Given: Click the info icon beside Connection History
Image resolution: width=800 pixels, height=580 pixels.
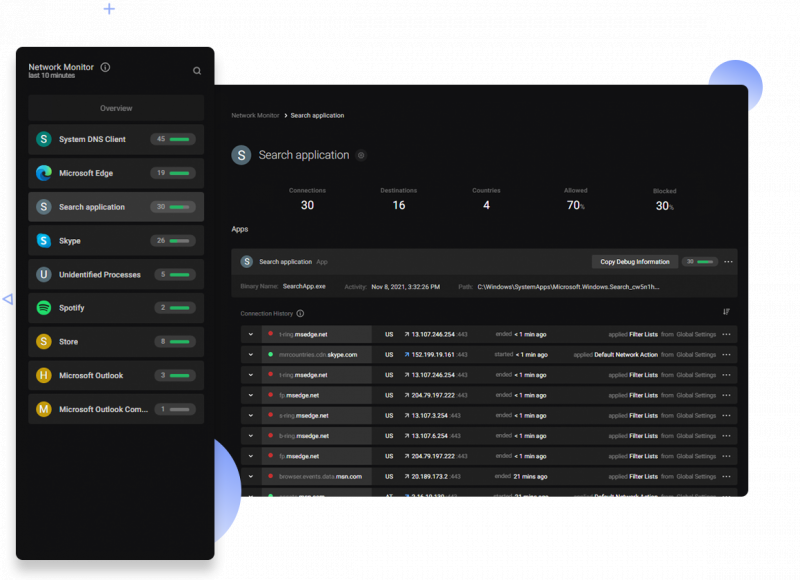Looking at the screenshot, I should point(301,313).
